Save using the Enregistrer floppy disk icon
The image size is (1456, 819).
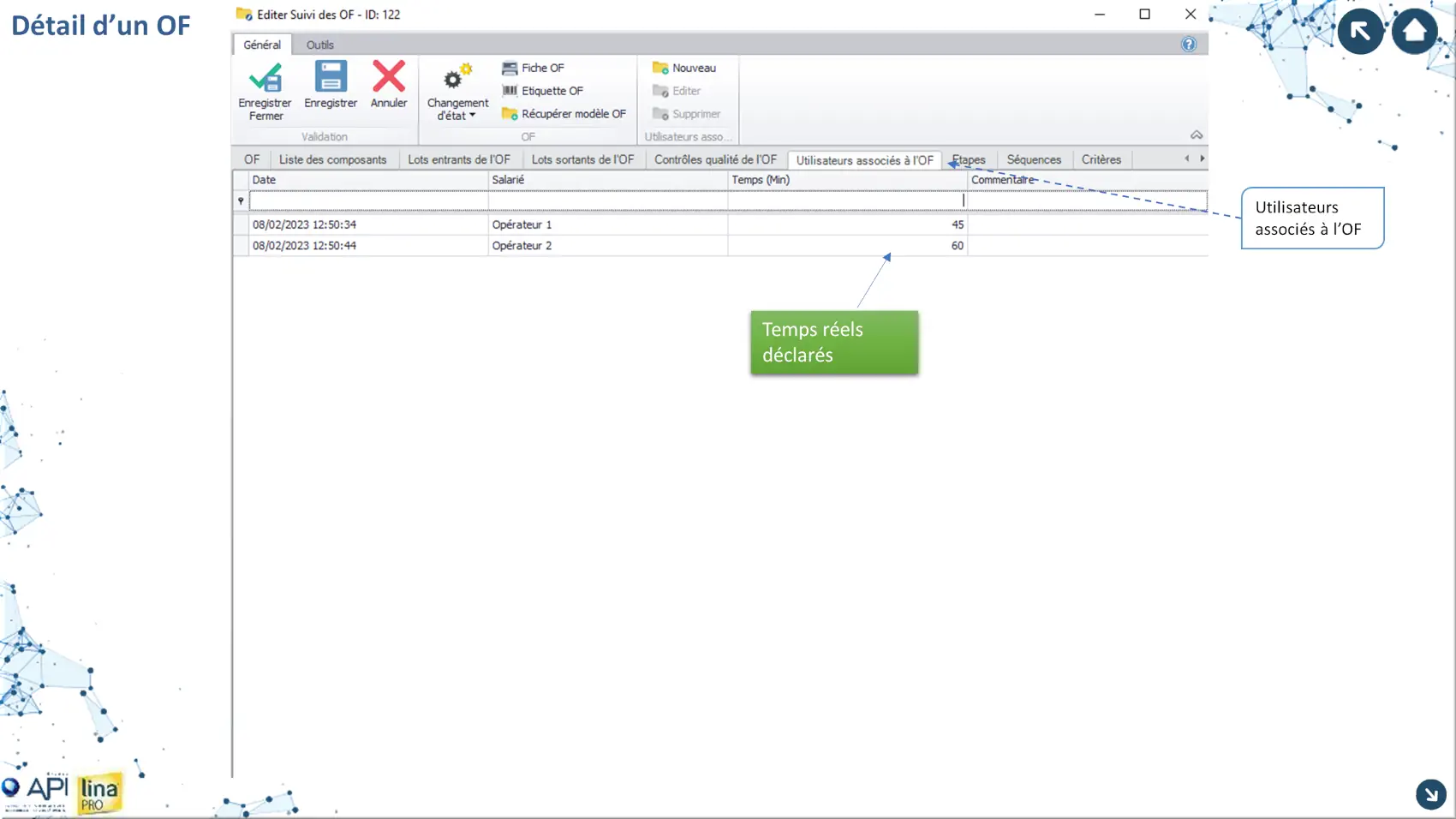(331, 77)
